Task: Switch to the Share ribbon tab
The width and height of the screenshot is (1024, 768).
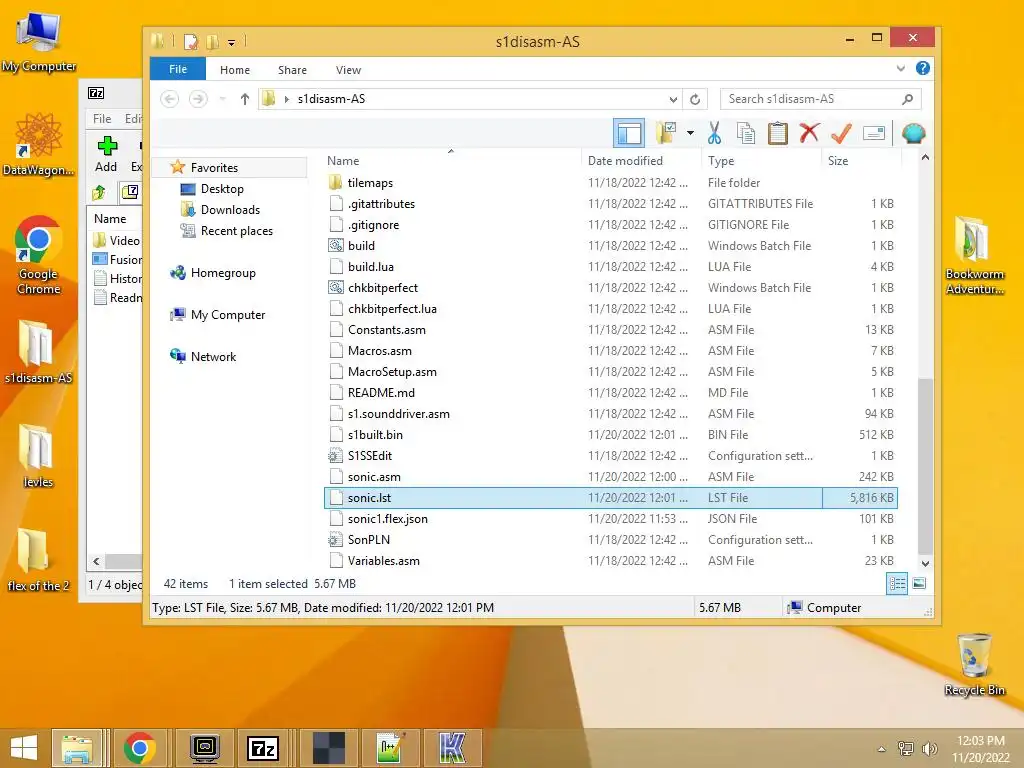Action: (x=292, y=70)
